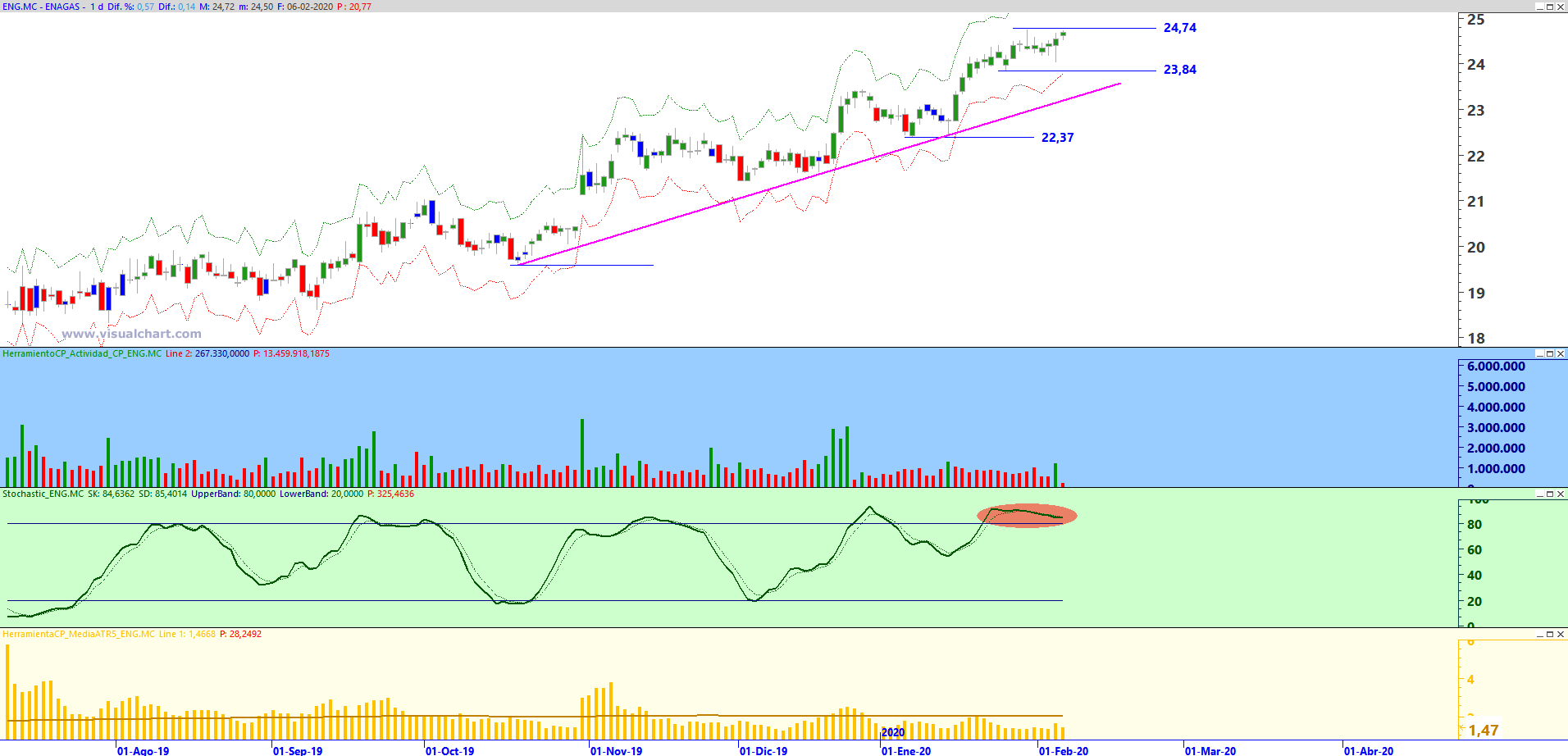Close the Actividad volume panel
The width and height of the screenshot is (1568, 756).
(x=1561, y=354)
